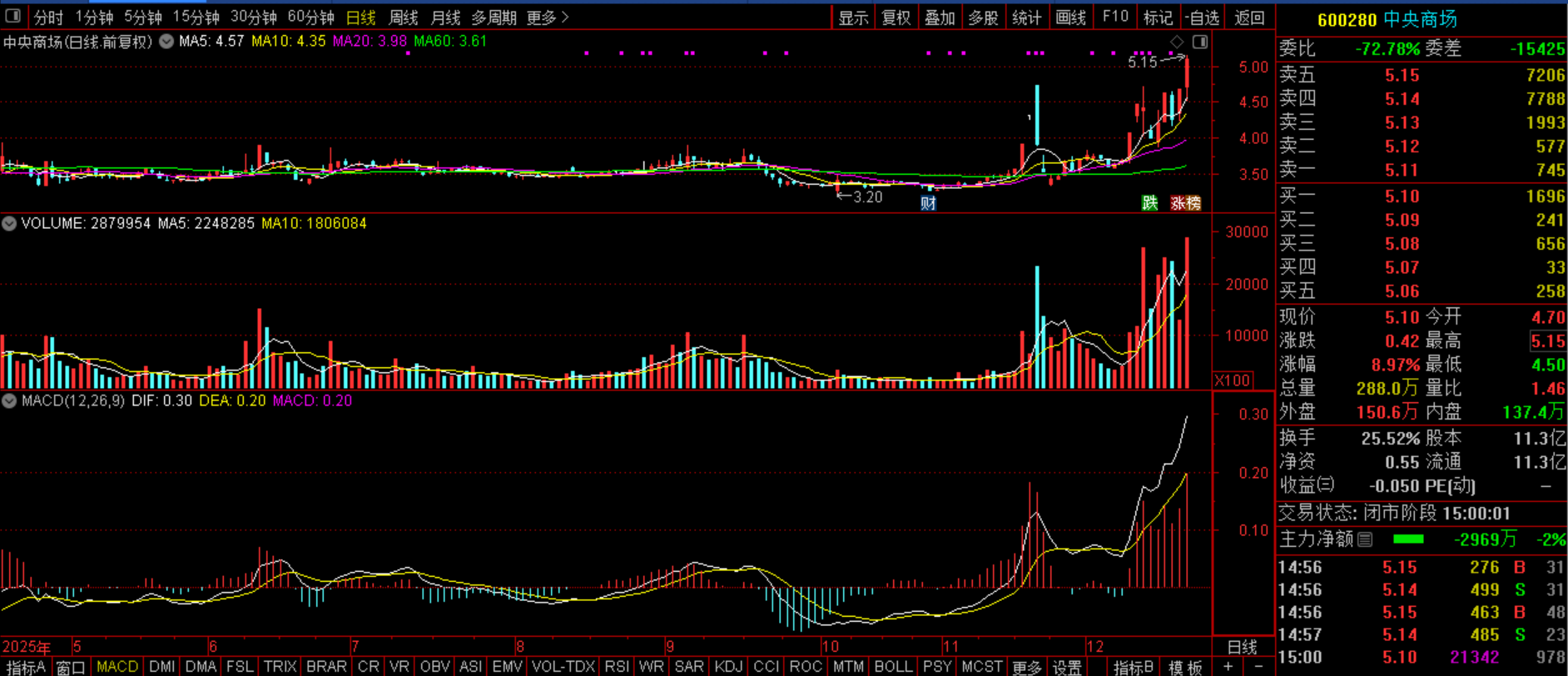Open the 更多 indicators list in the bottom bar
1568x676 pixels.
pos(1026,667)
